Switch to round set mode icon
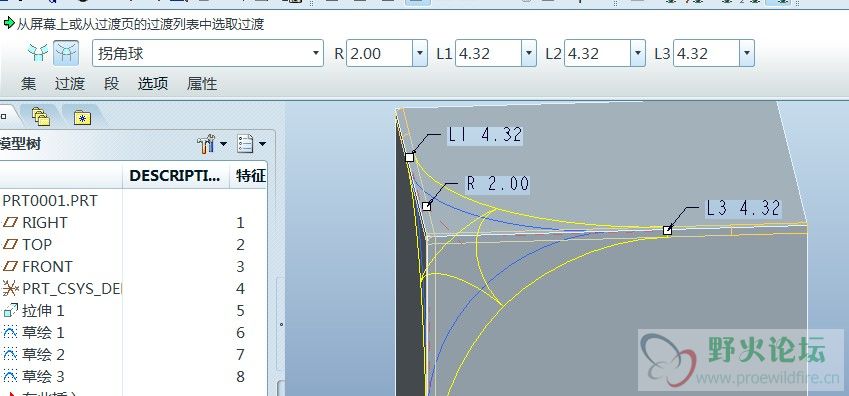The width and height of the screenshot is (849, 396). pyautogui.click(x=38, y=53)
